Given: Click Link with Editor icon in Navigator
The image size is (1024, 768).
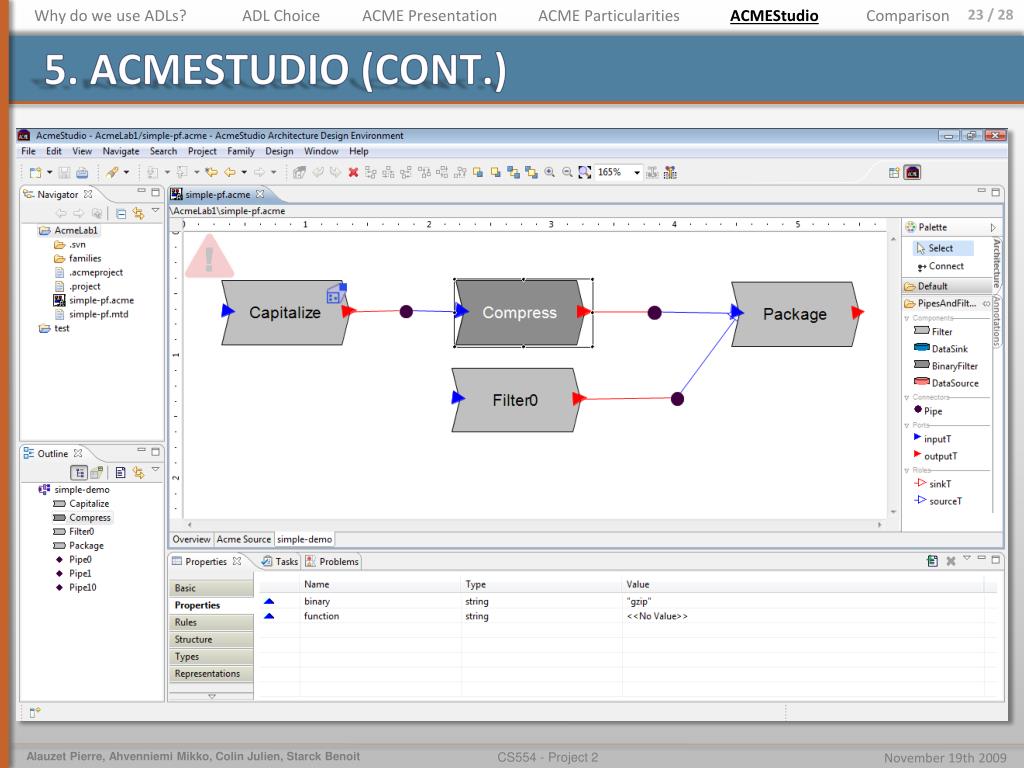Looking at the screenshot, I should click(138, 213).
